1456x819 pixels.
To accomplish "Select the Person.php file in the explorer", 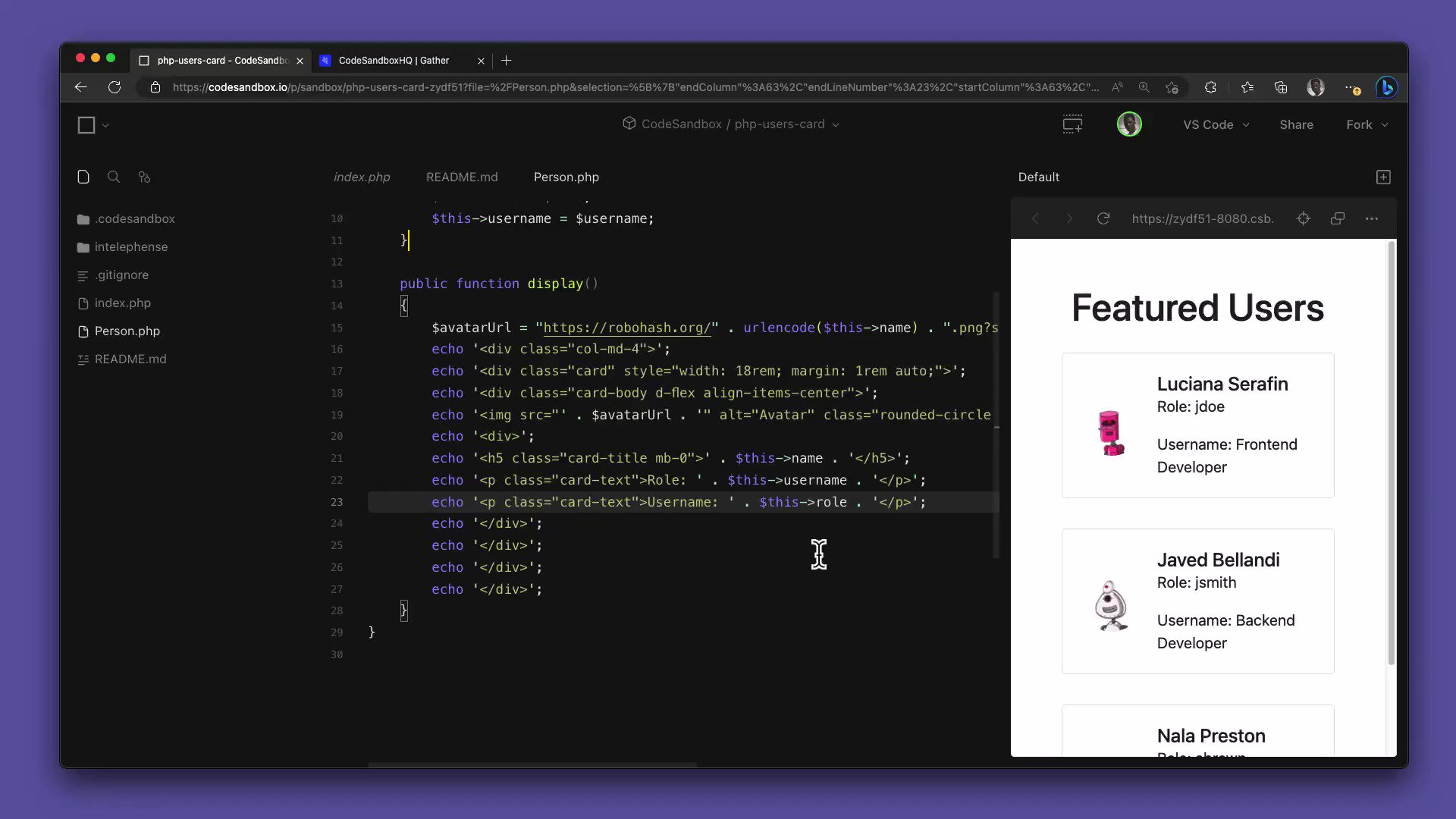I will (127, 331).
